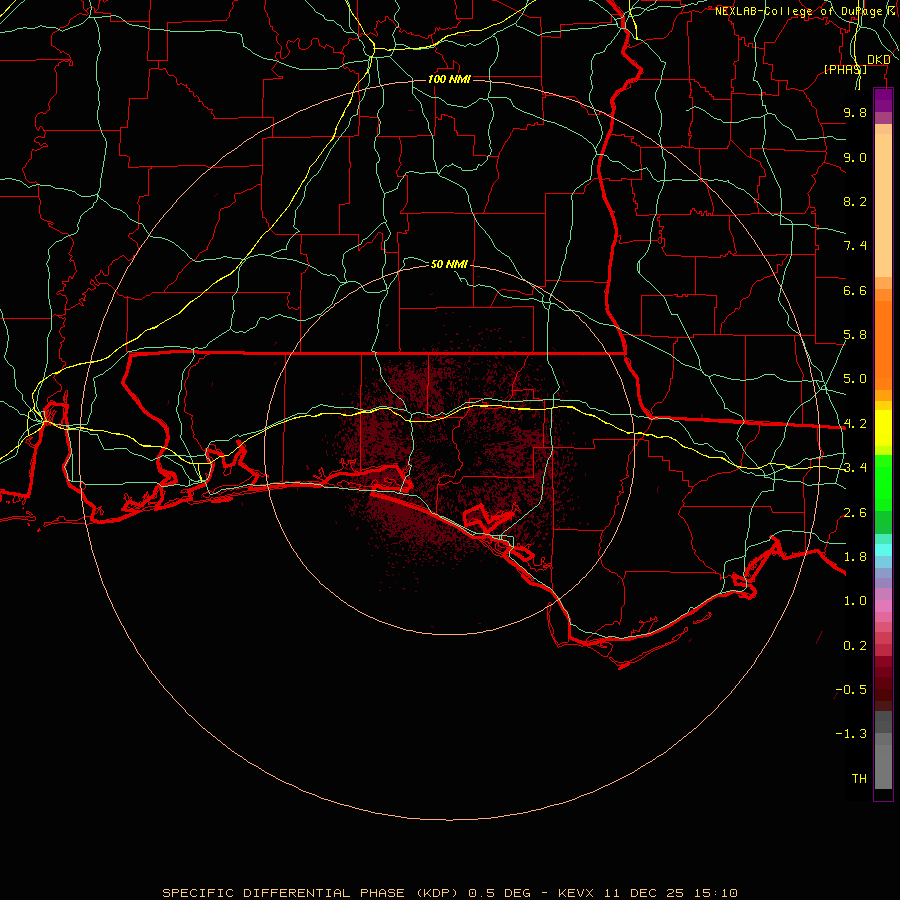Click the 4.2 scale value
Screen dimensions: 900x900
(x=855, y=424)
